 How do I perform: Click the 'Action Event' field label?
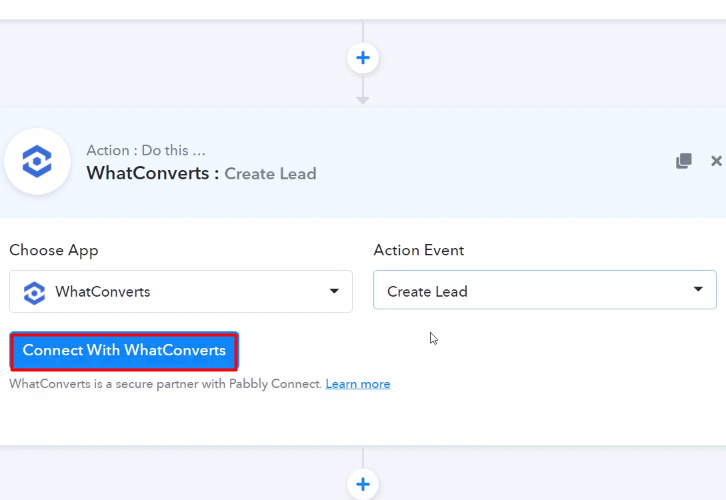click(x=419, y=250)
